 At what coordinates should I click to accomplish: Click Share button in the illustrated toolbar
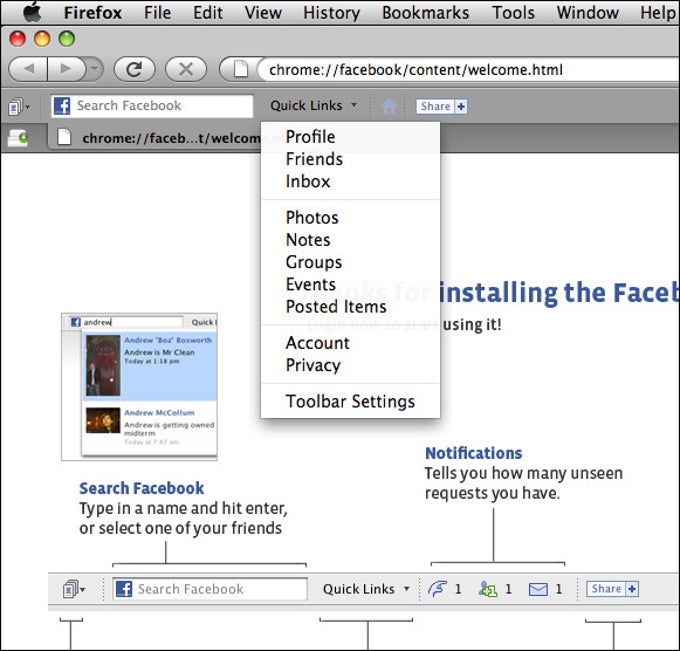point(606,589)
